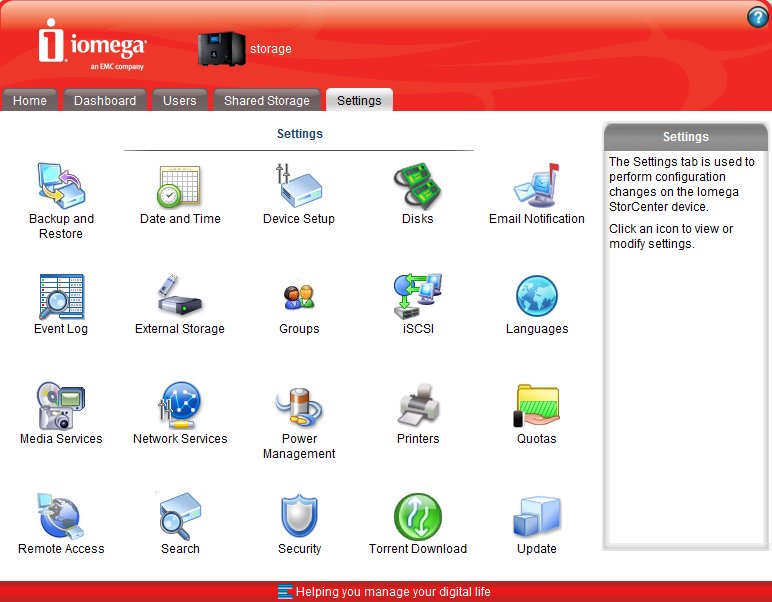The image size is (772, 602).
Task: Open the Event Log icon
Action: point(61,296)
